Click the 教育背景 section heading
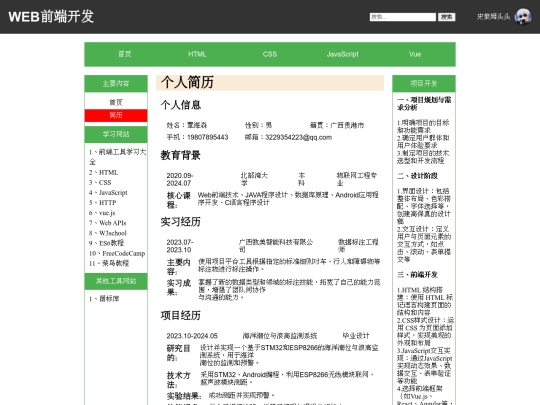Viewport: 540px width, 405px height. point(180,155)
